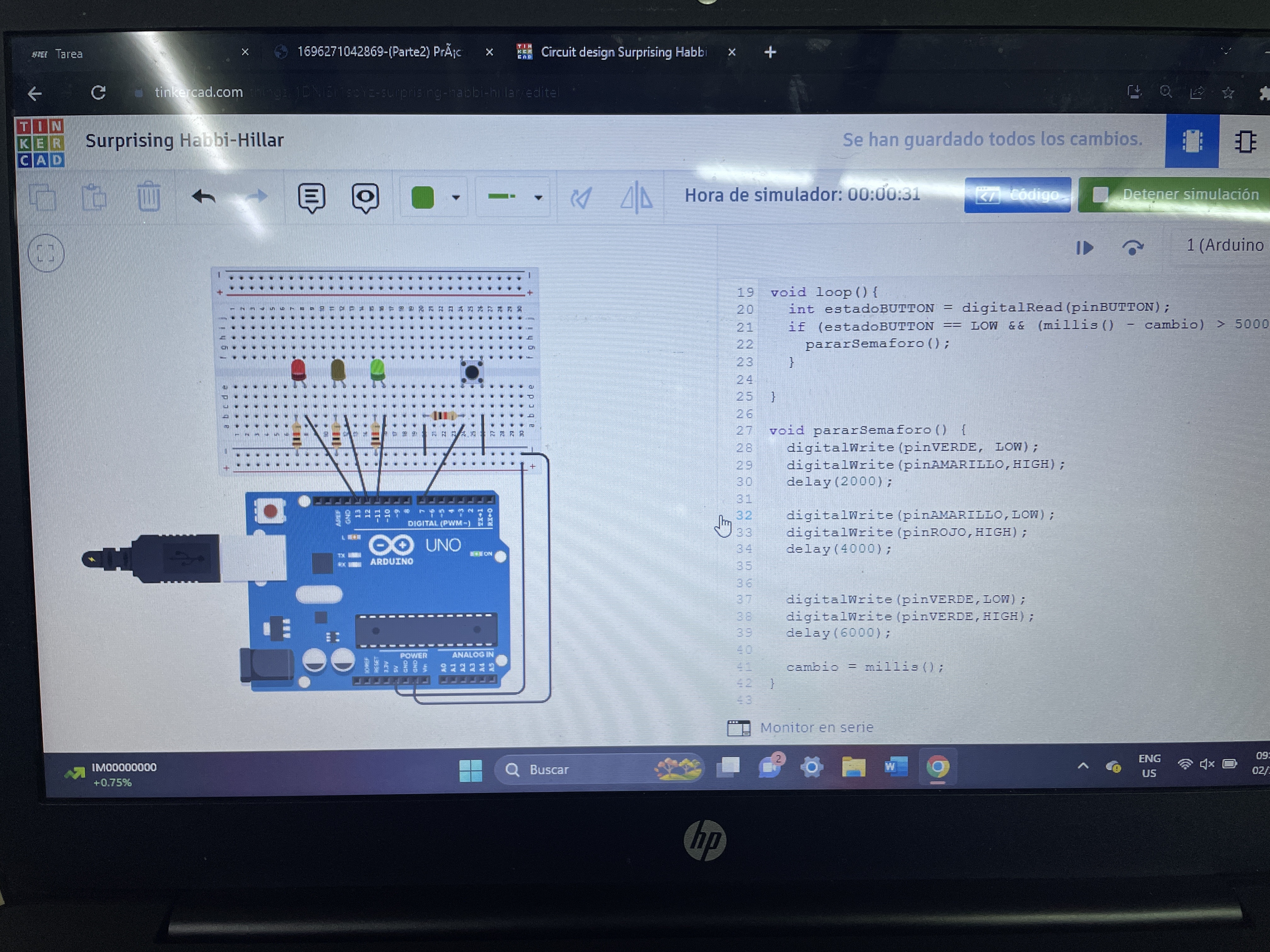Click the debugger step over icon
Image resolution: width=1270 pixels, height=952 pixels.
(1132, 247)
